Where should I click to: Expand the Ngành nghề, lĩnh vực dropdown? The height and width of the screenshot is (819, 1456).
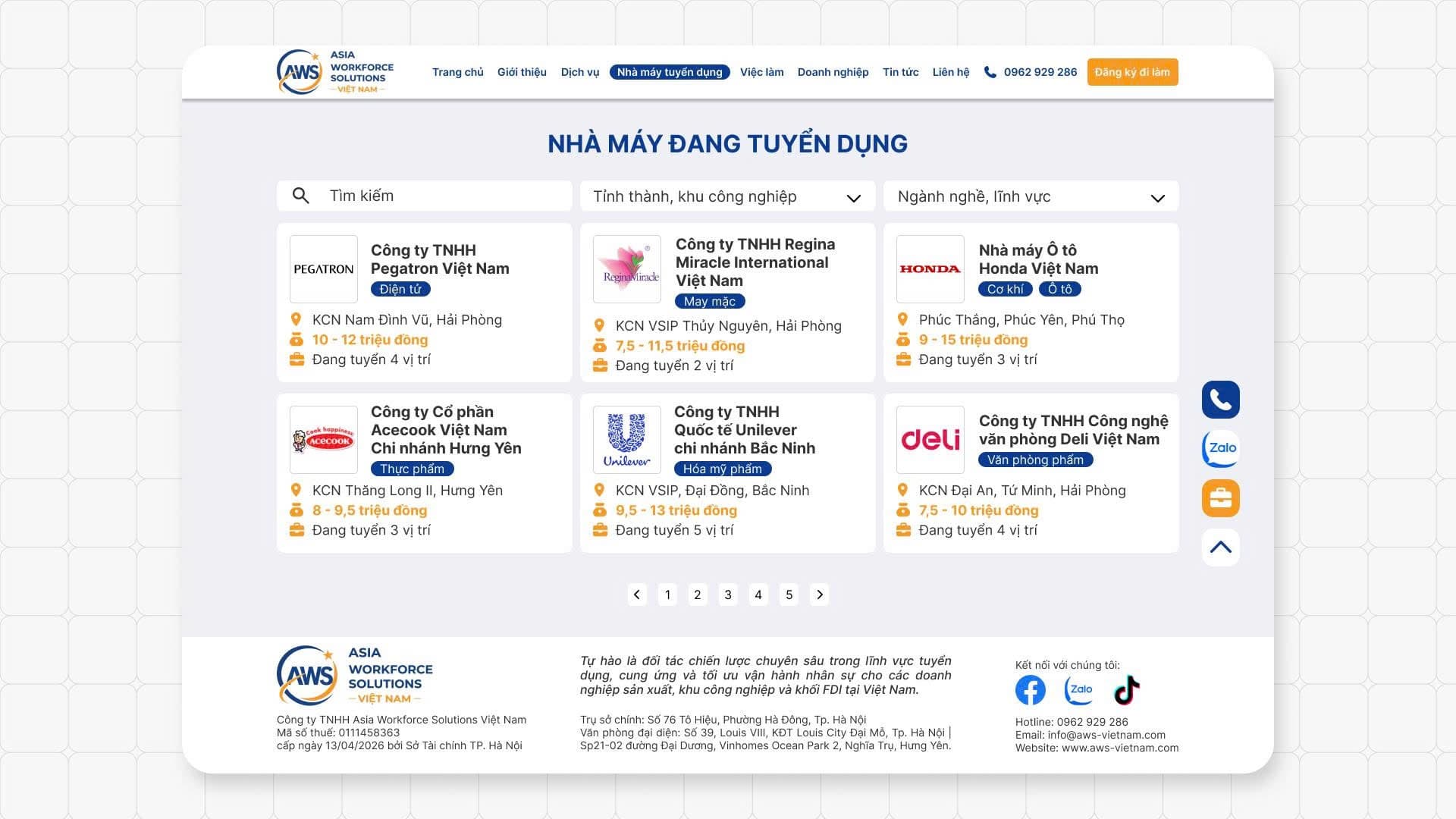coord(1031,196)
